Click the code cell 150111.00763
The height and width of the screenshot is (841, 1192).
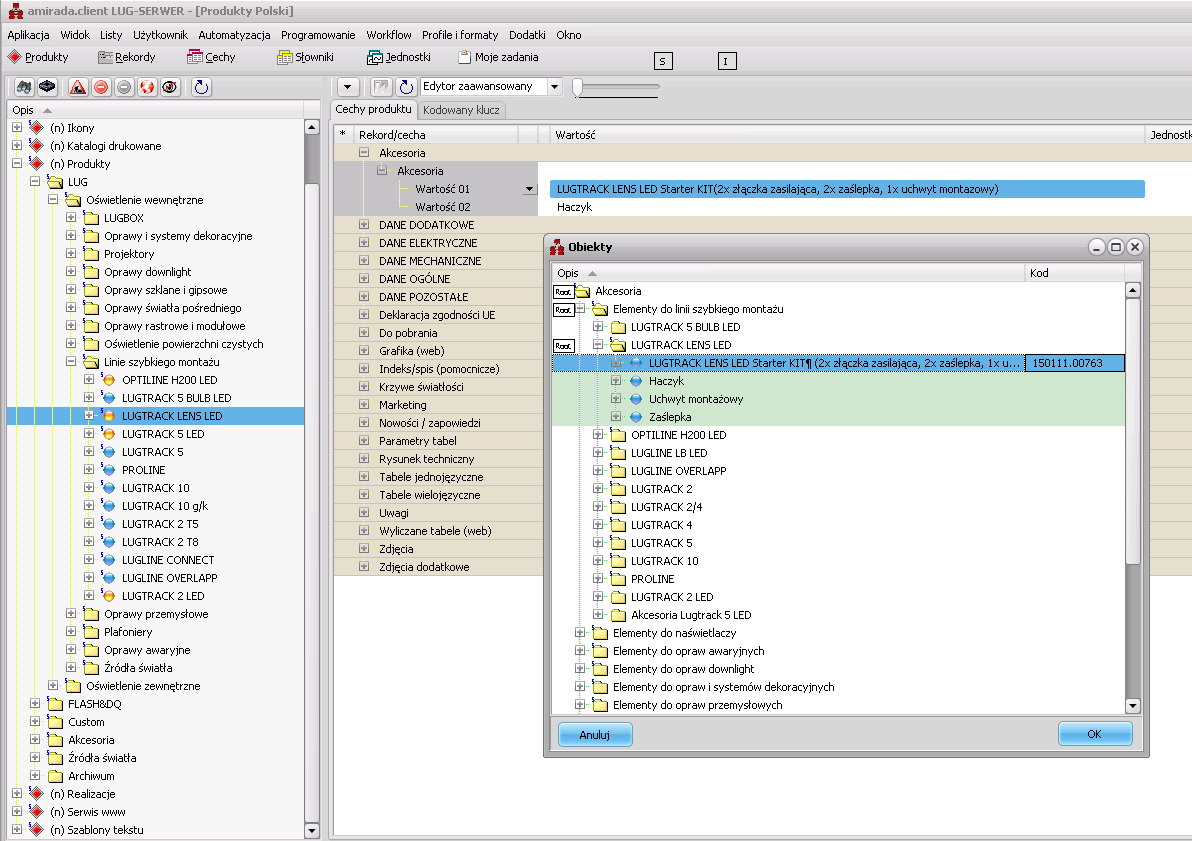(1074, 363)
